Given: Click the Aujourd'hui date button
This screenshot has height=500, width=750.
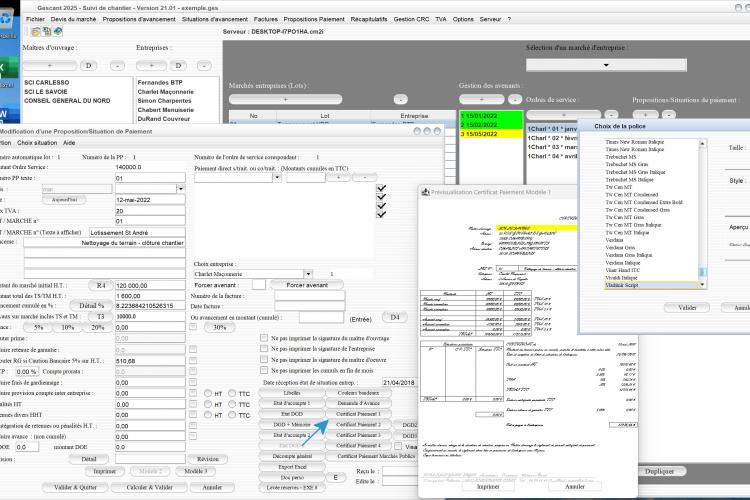Looking at the screenshot, I should pyautogui.click(x=65, y=200).
